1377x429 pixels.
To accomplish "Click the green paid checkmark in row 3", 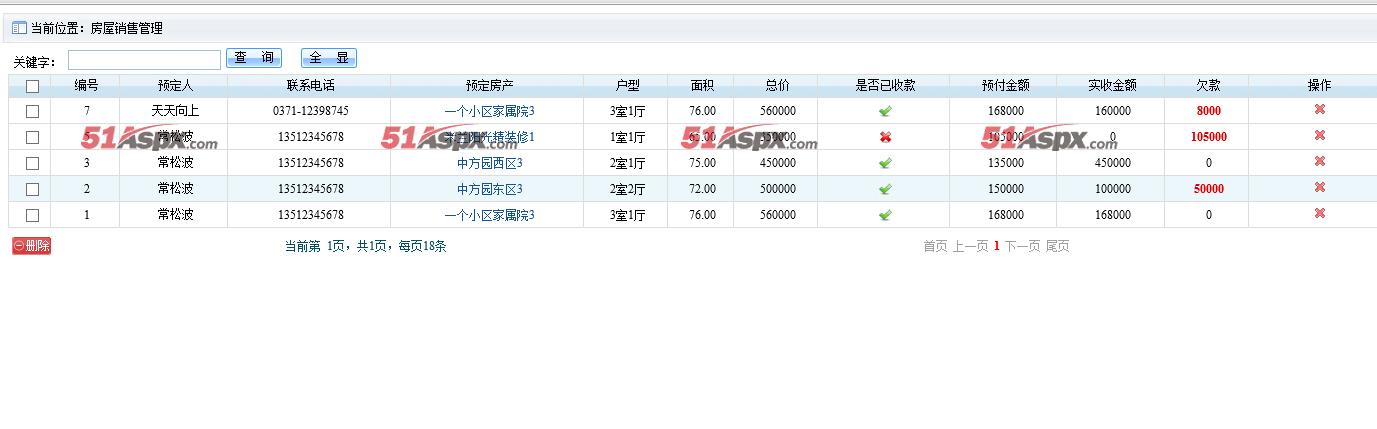I will [x=885, y=163].
